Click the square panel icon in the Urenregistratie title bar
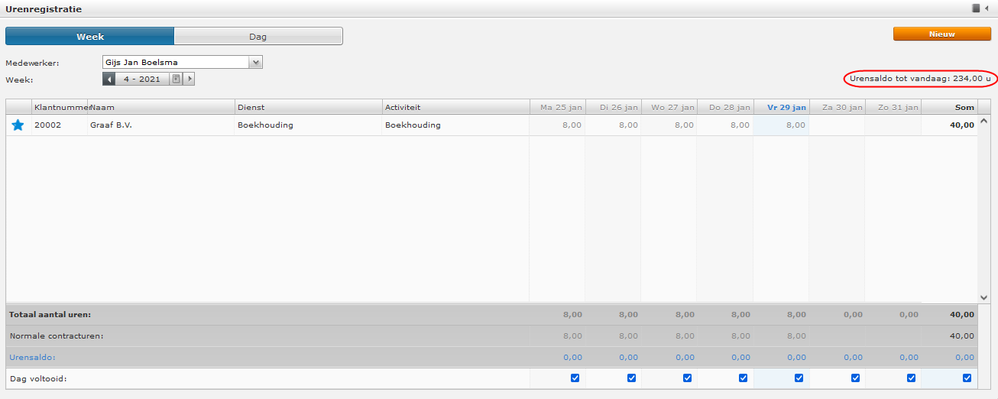The image size is (998, 399). (x=976, y=9)
